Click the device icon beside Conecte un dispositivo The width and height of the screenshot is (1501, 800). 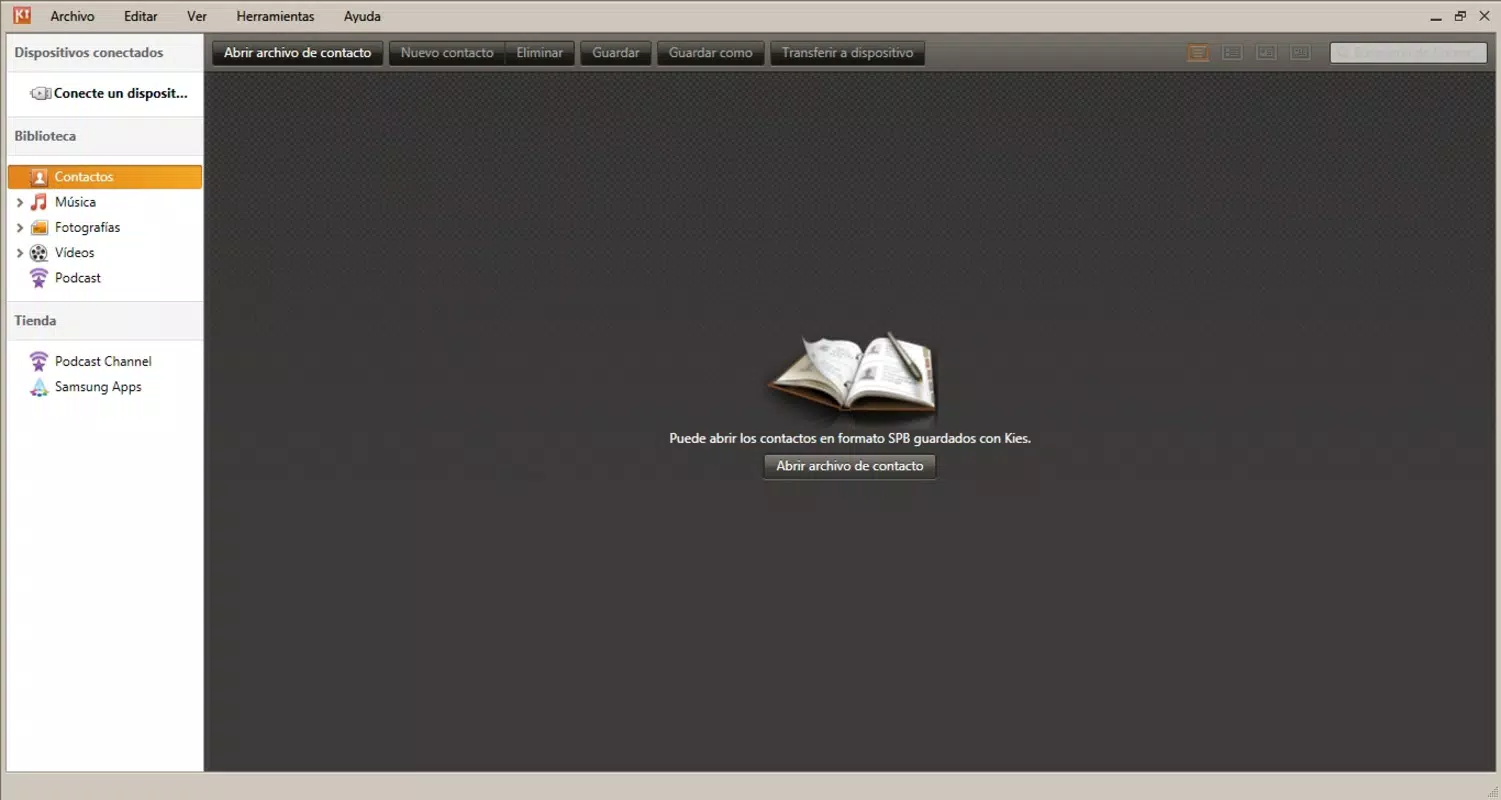[40, 93]
